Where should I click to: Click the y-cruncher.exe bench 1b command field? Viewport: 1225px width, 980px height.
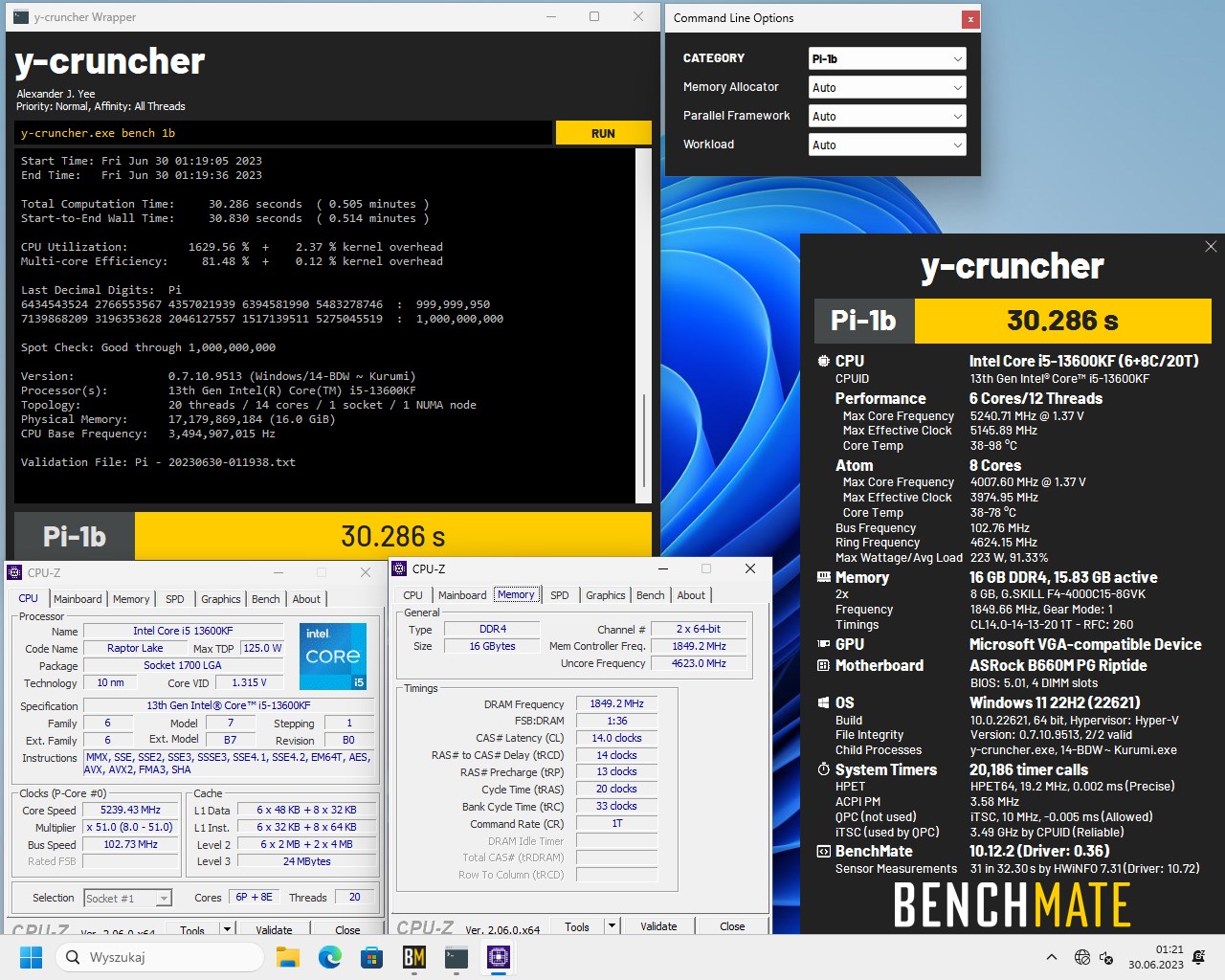pos(282,133)
